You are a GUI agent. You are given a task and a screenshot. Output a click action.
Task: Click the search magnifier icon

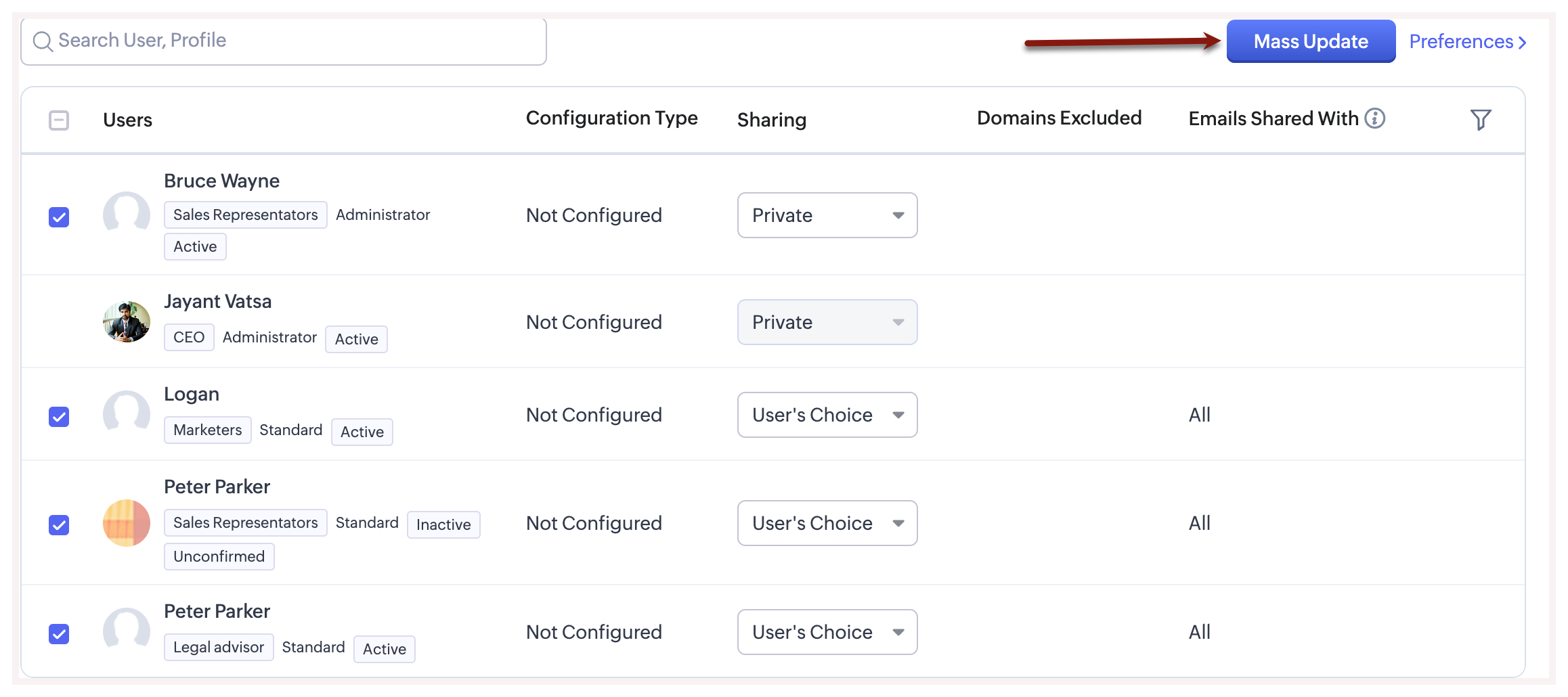(43, 41)
